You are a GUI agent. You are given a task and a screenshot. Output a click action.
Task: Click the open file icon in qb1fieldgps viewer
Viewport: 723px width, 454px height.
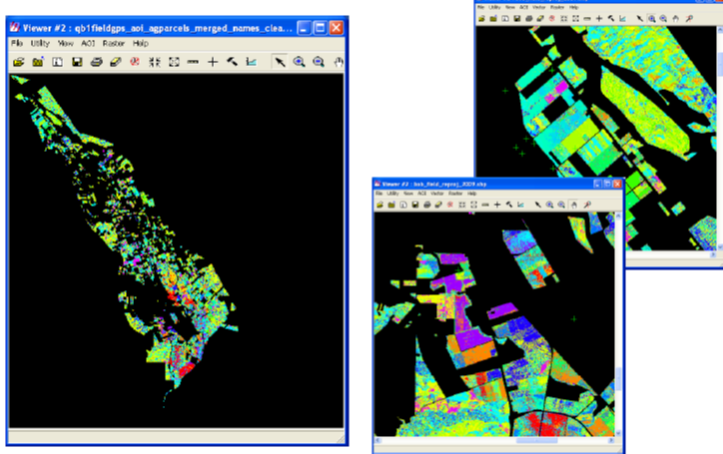click(x=19, y=62)
